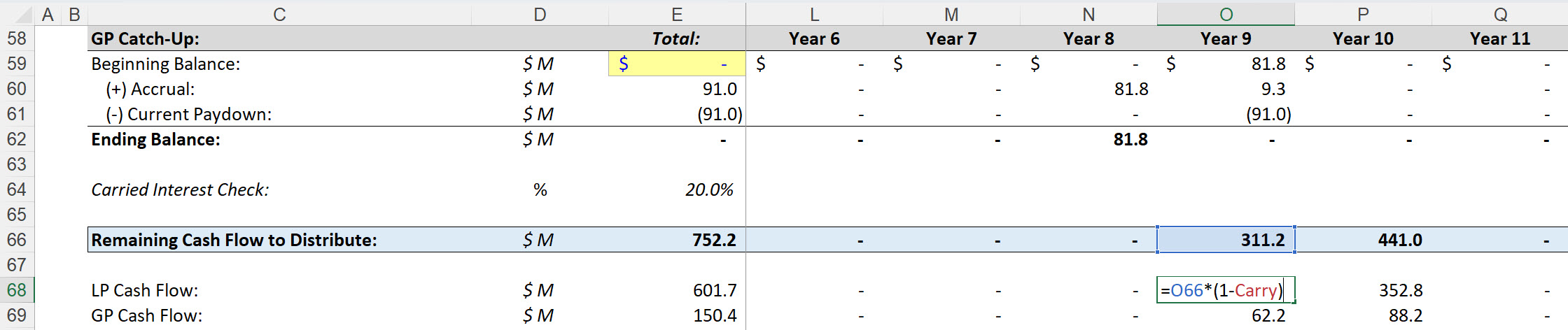The width and height of the screenshot is (1568, 330).
Task: Click the 311.2 Year 9 remaining cash cell
Action: 1226,240
